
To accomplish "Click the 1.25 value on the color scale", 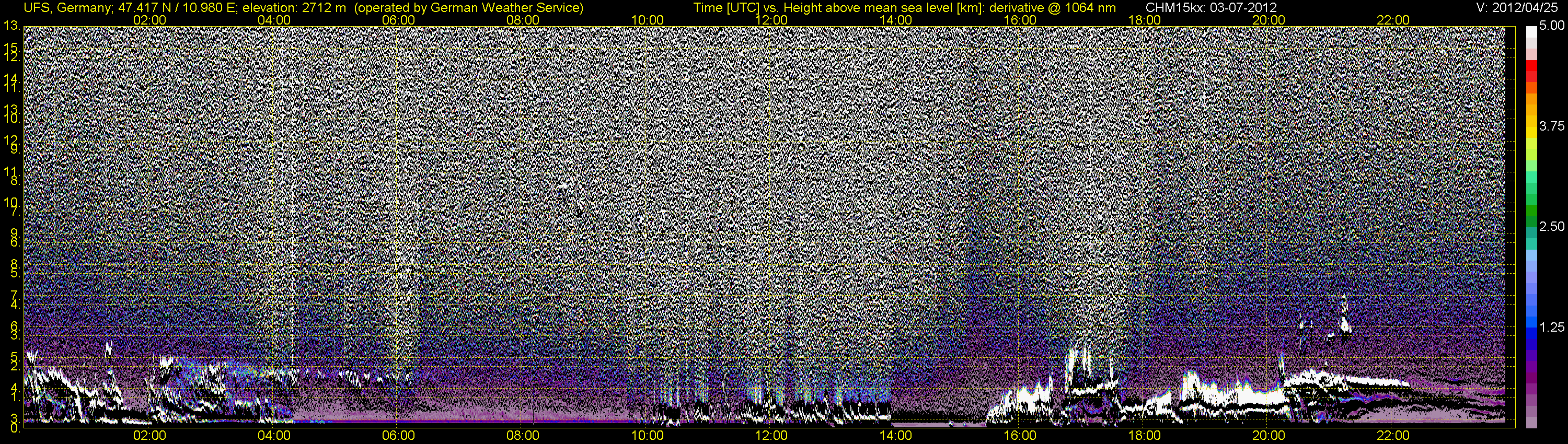I will tap(1552, 327).
